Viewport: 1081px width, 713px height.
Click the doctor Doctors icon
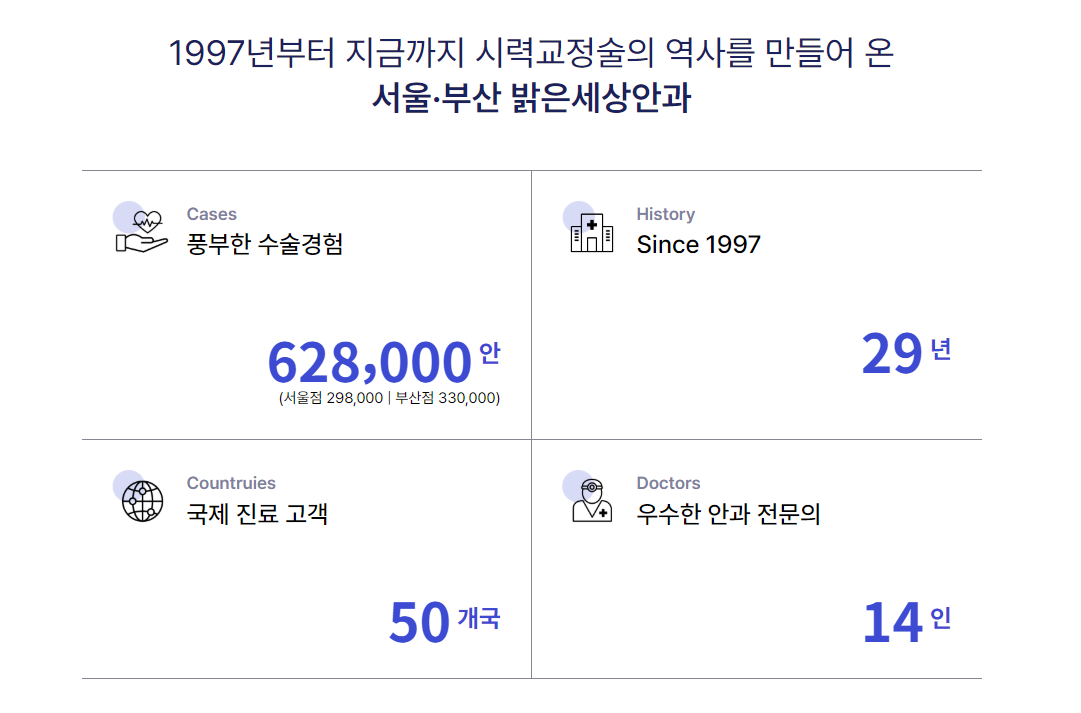pyautogui.click(x=591, y=501)
